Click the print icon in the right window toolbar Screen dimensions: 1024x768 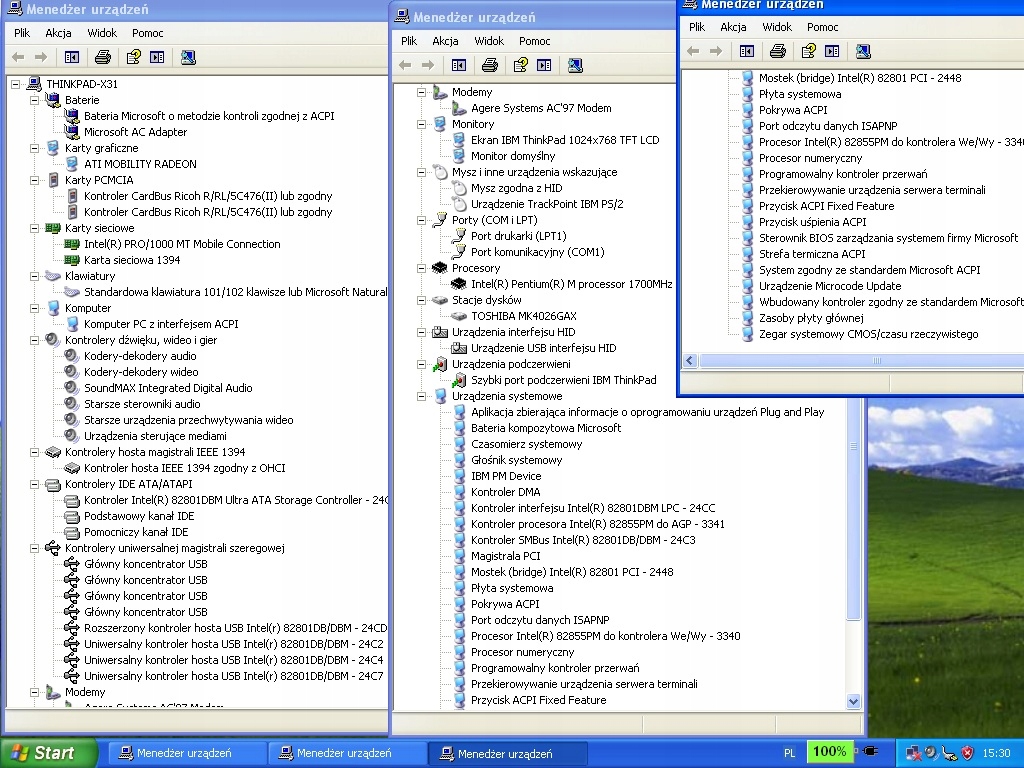[x=777, y=51]
